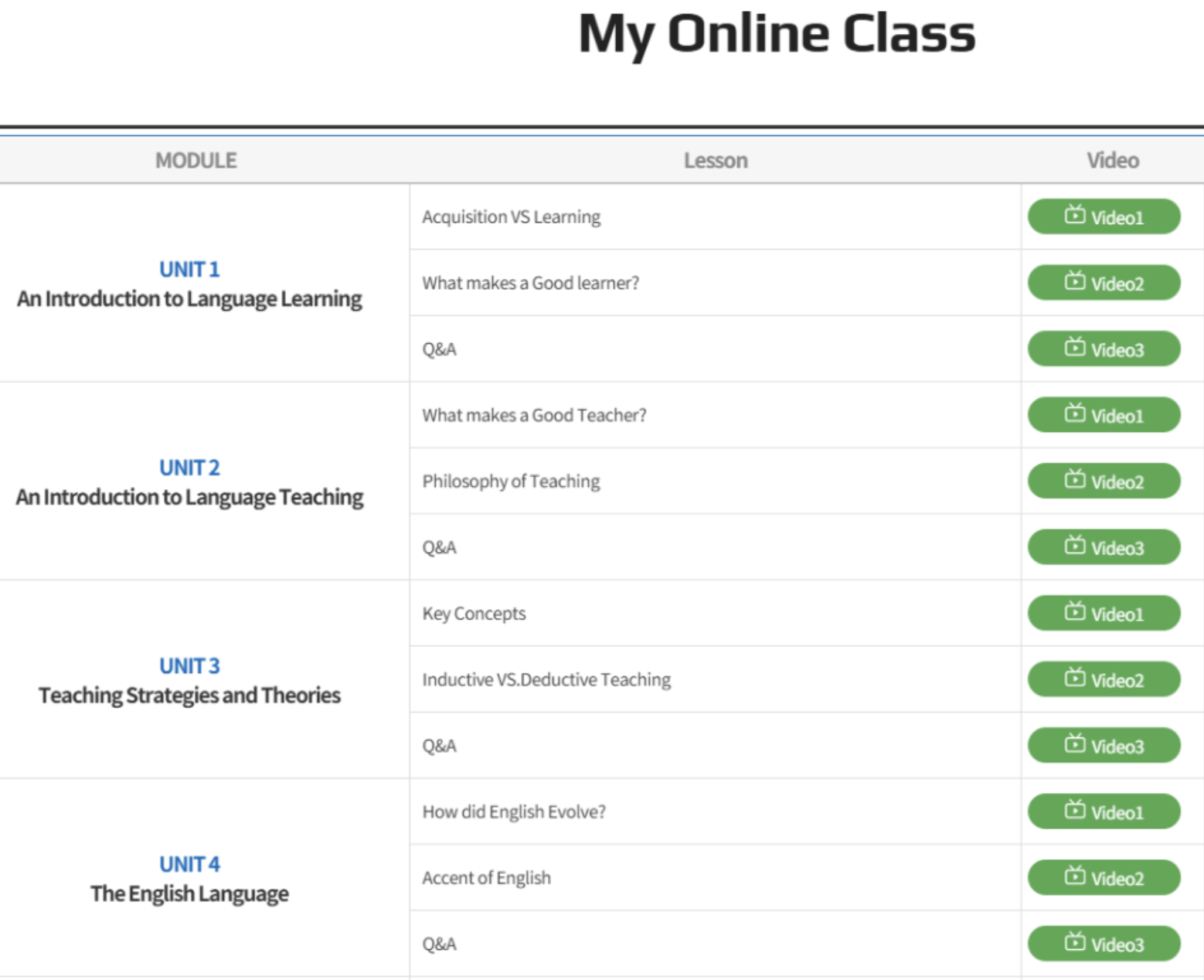Click the Video column header
The image size is (1204, 980).
(x=1112, y=161)
